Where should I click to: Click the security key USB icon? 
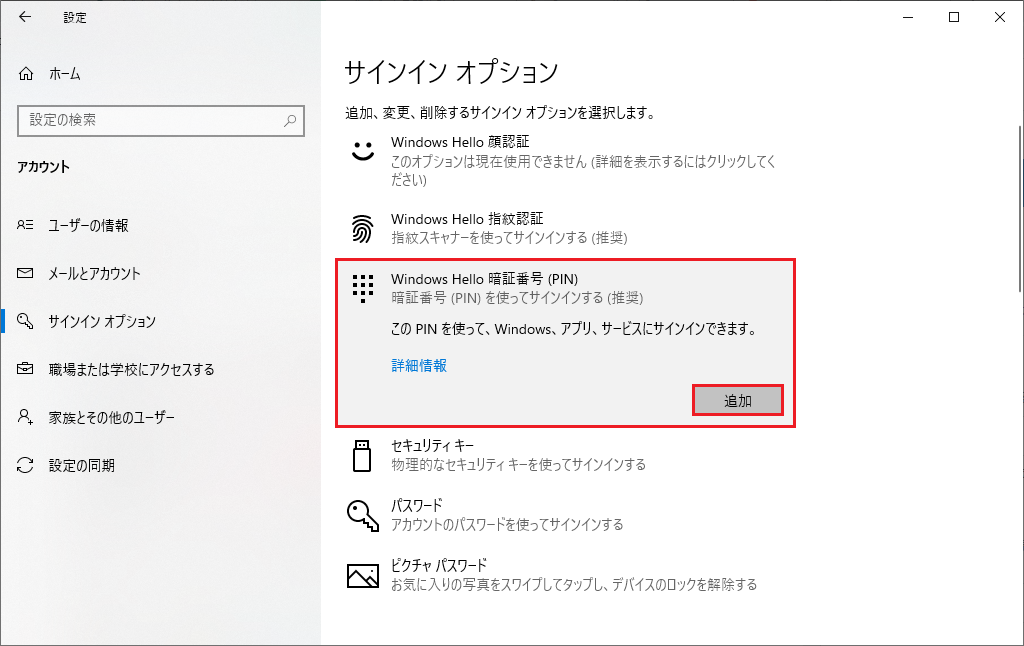361,455
